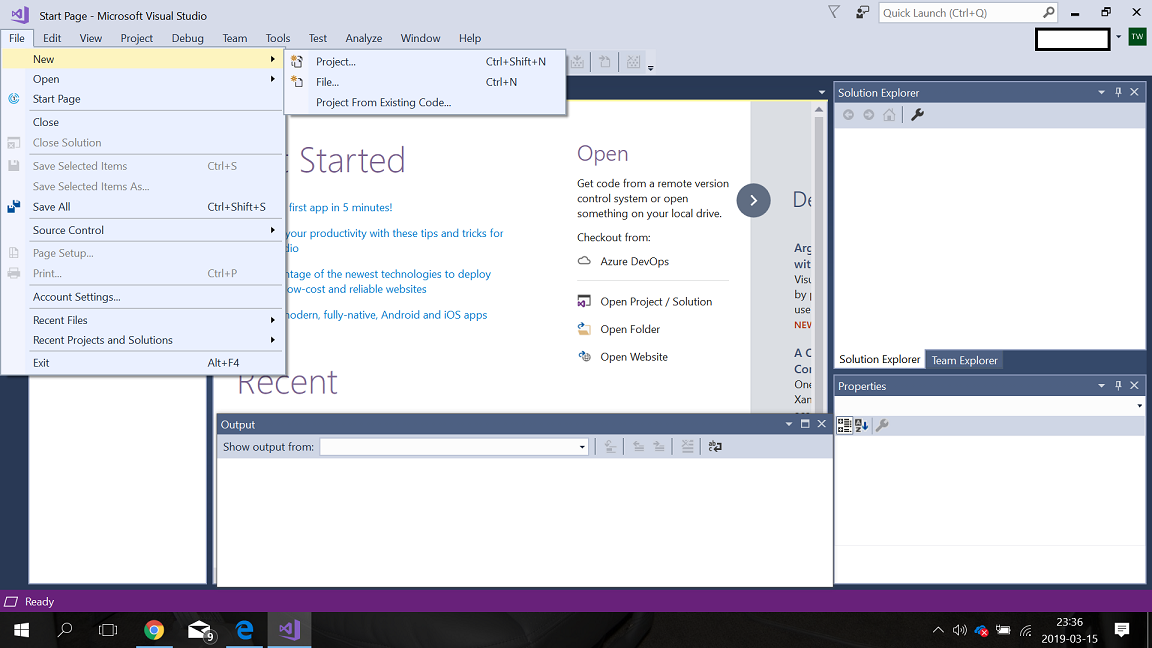
Task: Click the Azure DevOps checkout link
Action: 635,261
